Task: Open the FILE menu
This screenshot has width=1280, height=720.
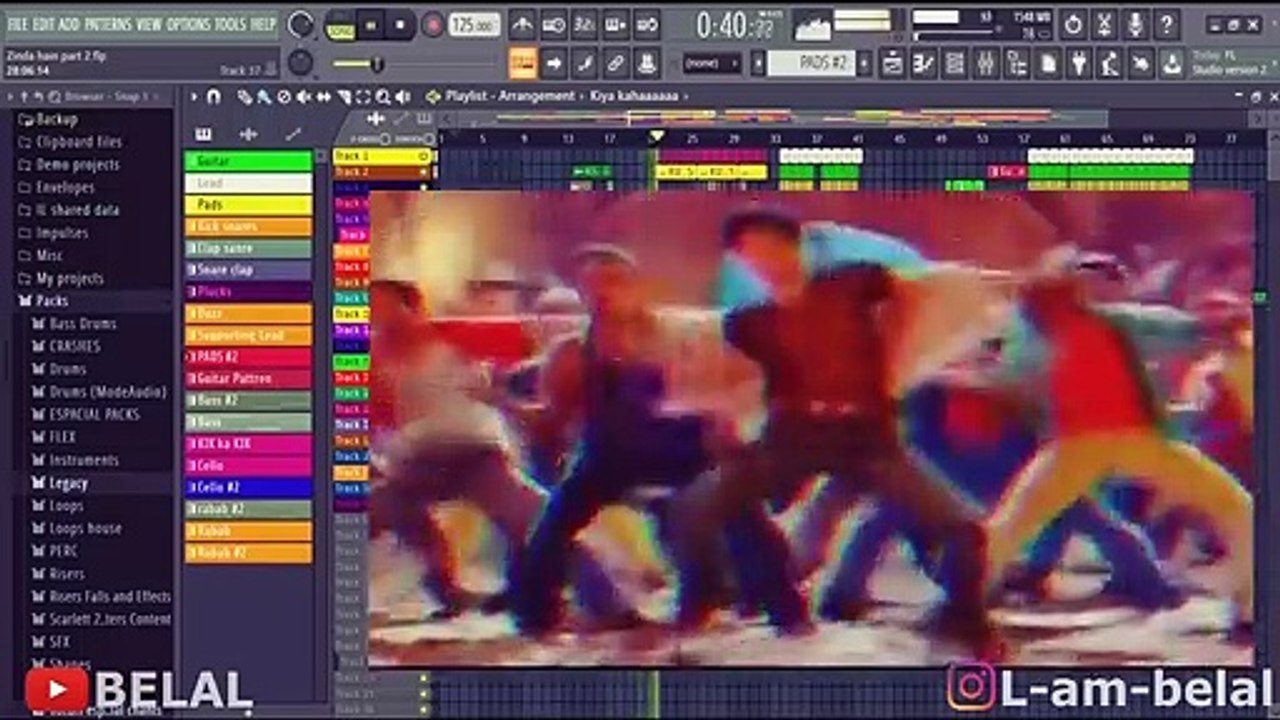Action: 18,23
